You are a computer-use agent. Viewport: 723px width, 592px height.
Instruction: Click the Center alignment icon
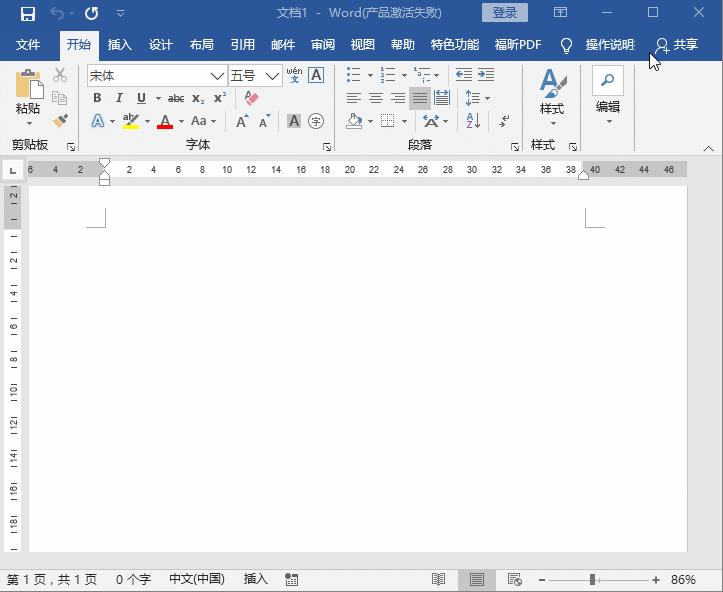pyautogui.click(x=376, y=98)
